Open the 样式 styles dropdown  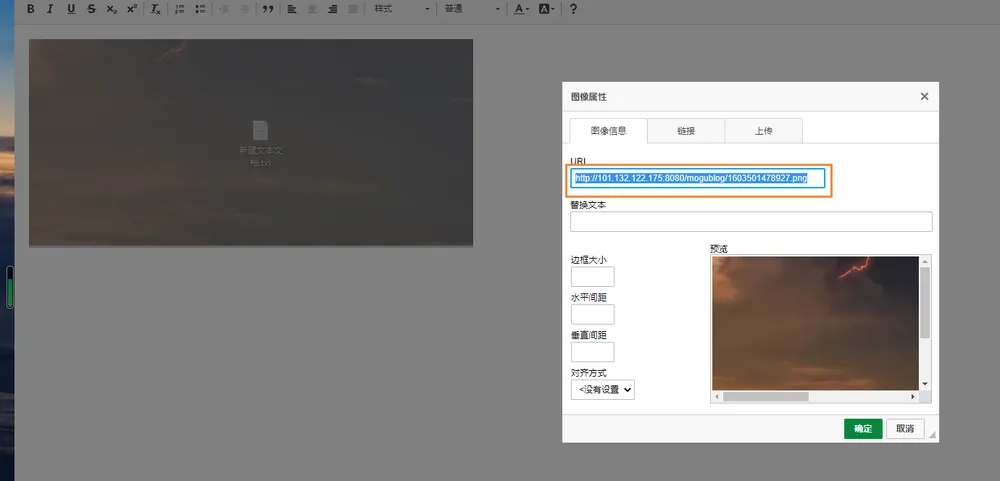tap(402, 9)
